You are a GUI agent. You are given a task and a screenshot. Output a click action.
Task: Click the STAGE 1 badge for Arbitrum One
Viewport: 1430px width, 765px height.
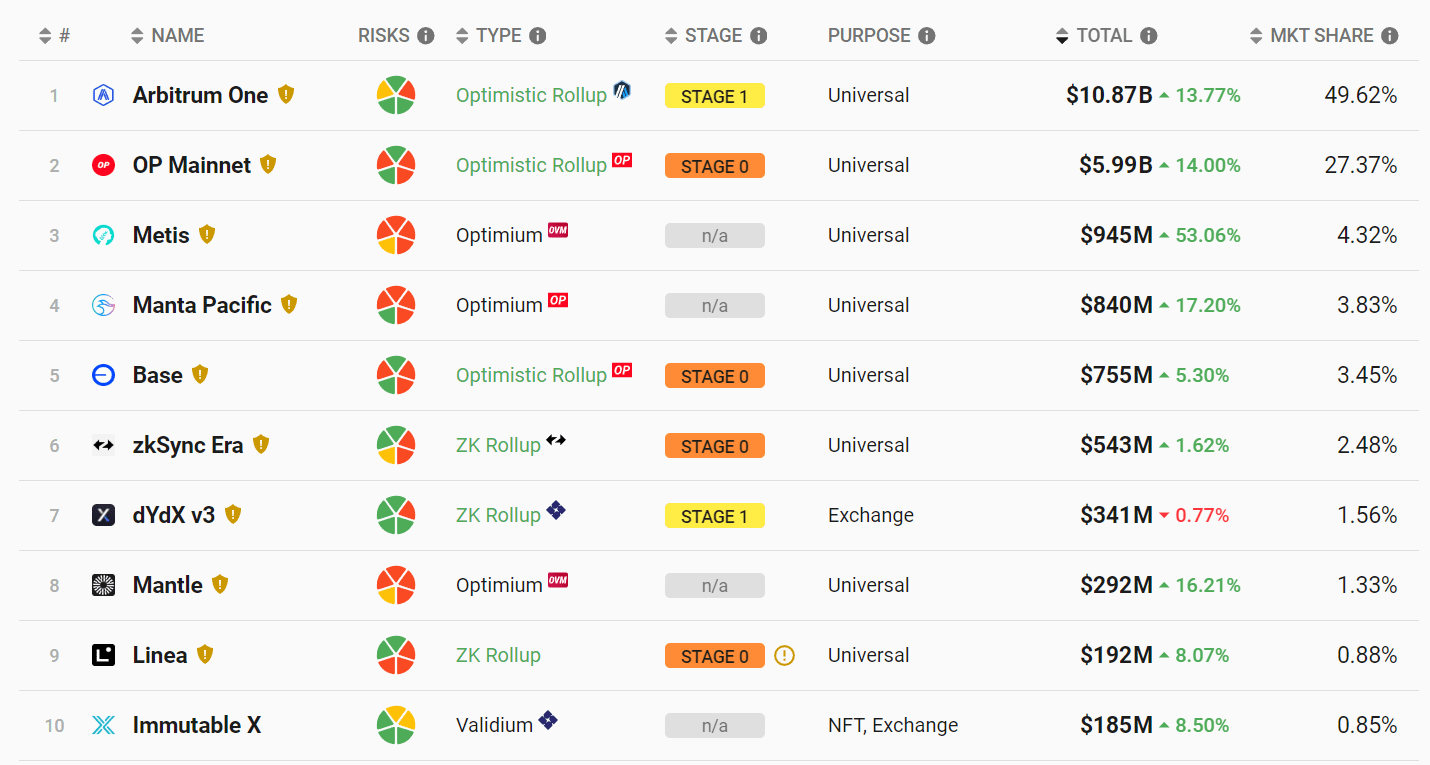[x=714, y=96]
